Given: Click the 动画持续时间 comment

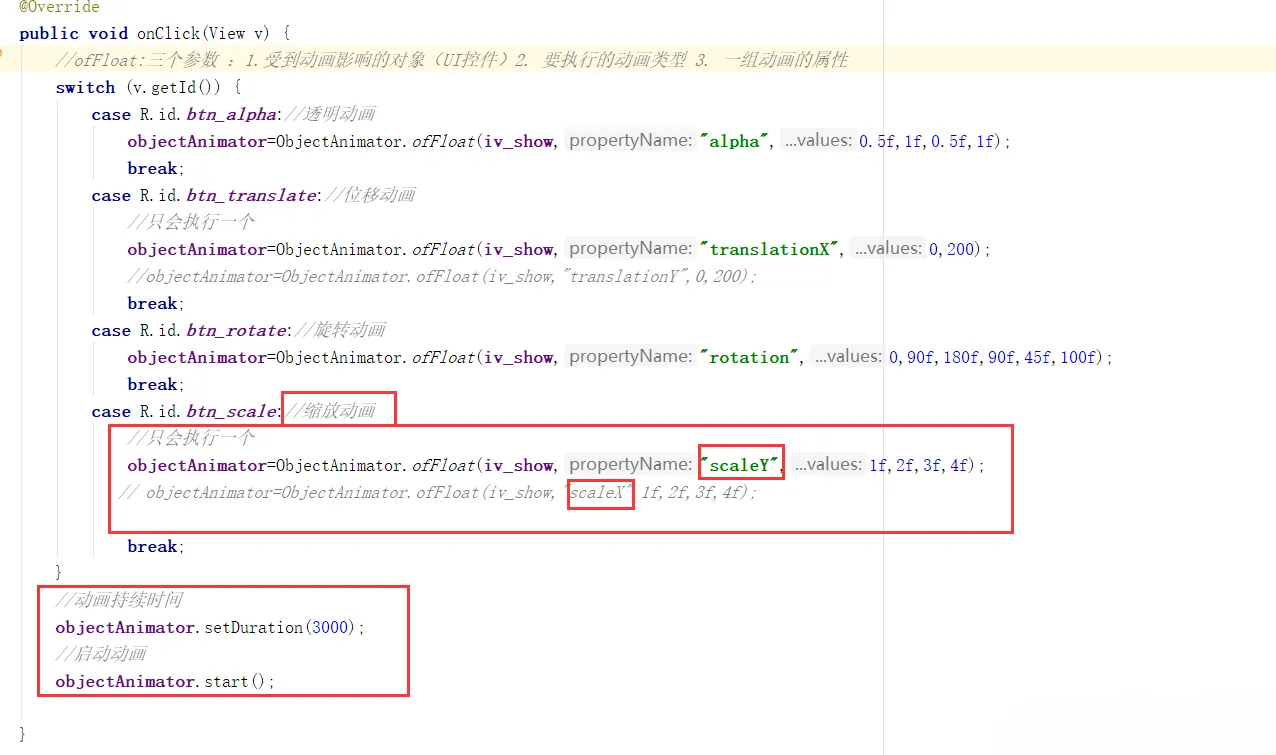Looking at the screenshot, I should [x=119, y=601].
